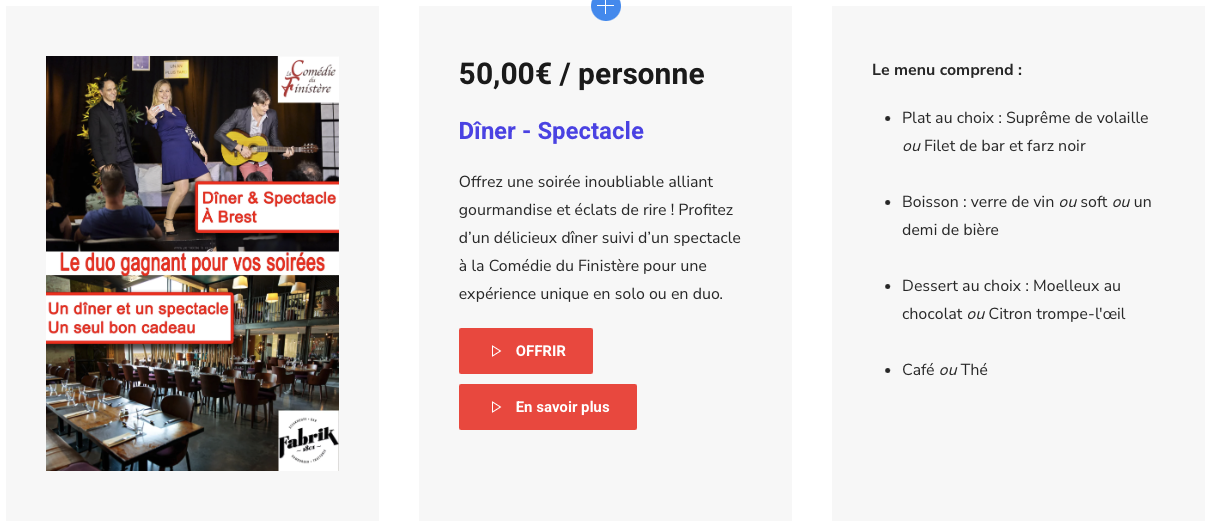
Task: Click the 'Le duo gagnant pour vos soirées' banner
Action: click(192, 263)
